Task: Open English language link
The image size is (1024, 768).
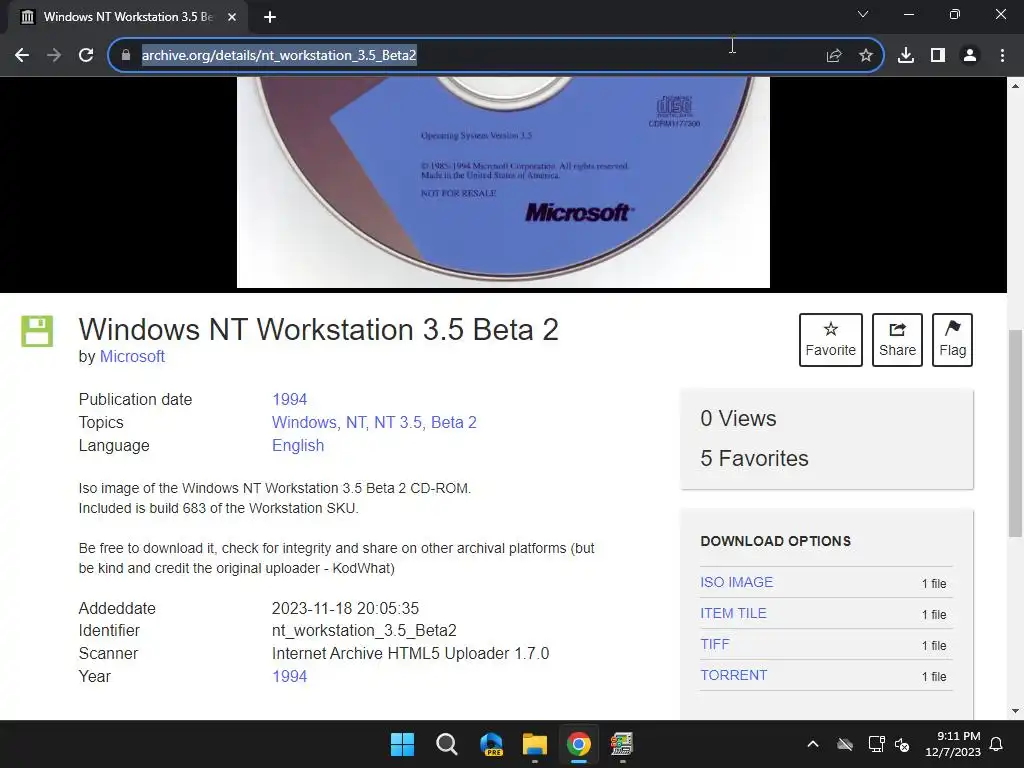Action: click(298, 445)
